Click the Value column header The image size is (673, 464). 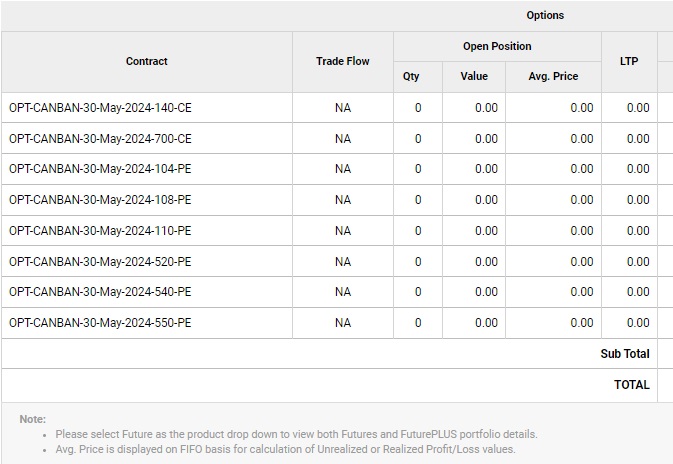click(474, 77)
